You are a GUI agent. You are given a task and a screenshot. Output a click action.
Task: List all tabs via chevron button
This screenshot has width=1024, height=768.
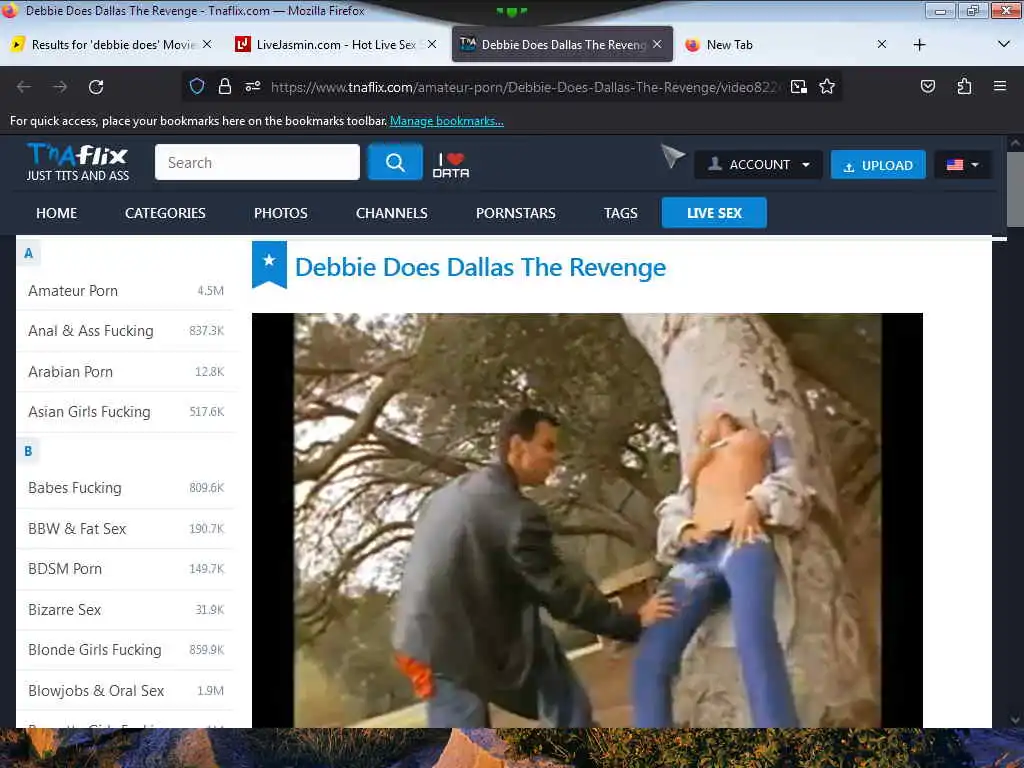pyautogui.click(x=1004, y=44)
